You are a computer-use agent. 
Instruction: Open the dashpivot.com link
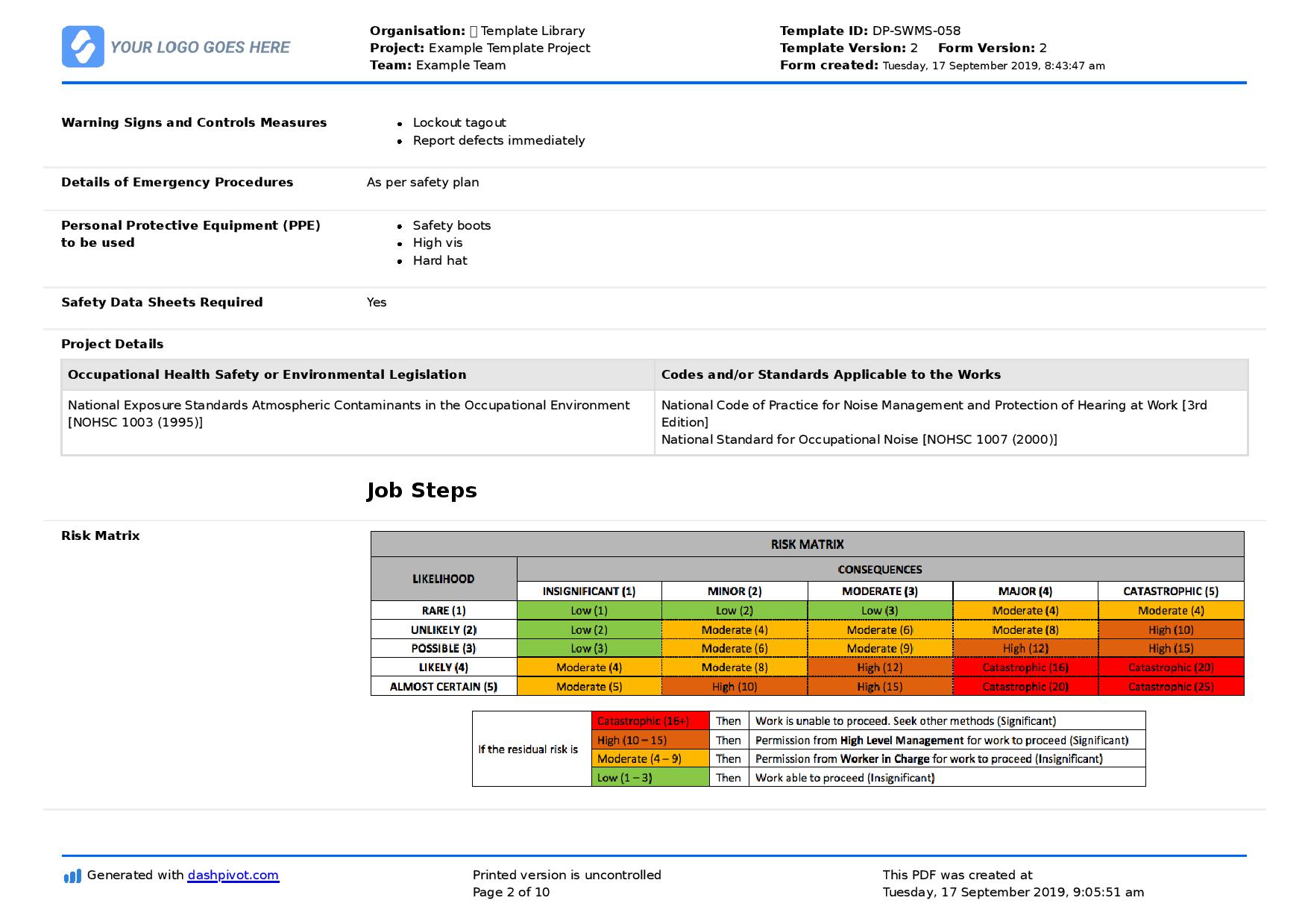tap(233, 876)
